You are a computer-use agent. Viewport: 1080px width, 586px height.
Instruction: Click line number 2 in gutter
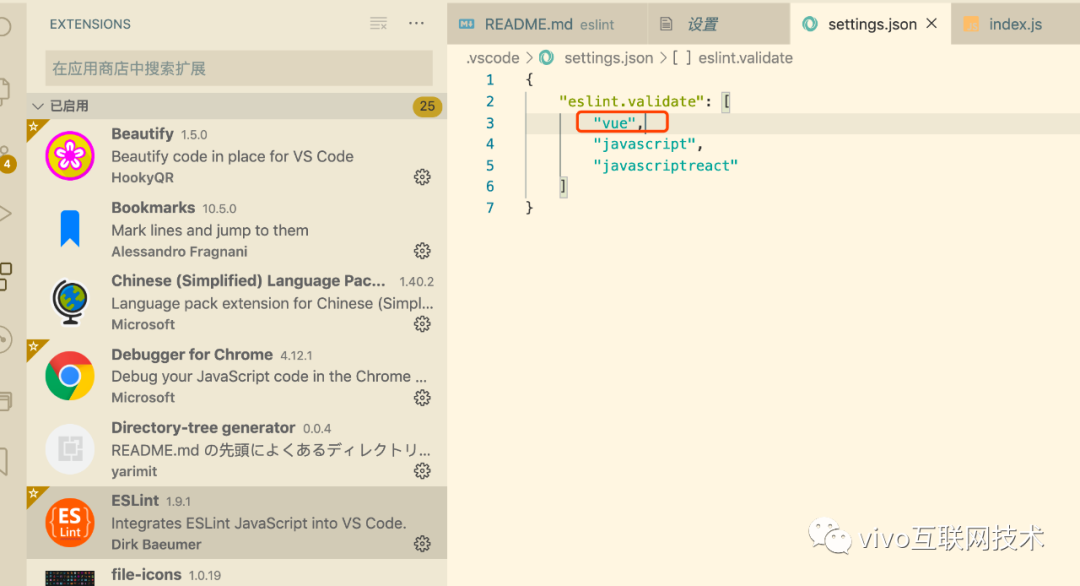pyautogui.click(x=490, y=101)
